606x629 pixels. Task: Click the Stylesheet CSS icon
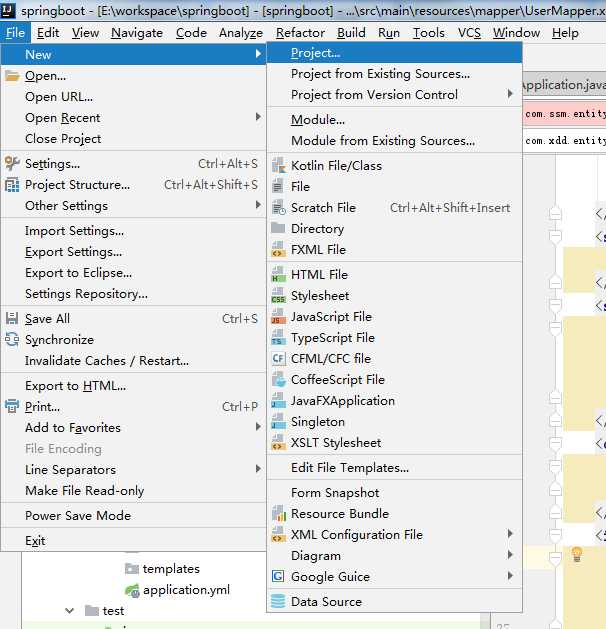coord(278,296)
